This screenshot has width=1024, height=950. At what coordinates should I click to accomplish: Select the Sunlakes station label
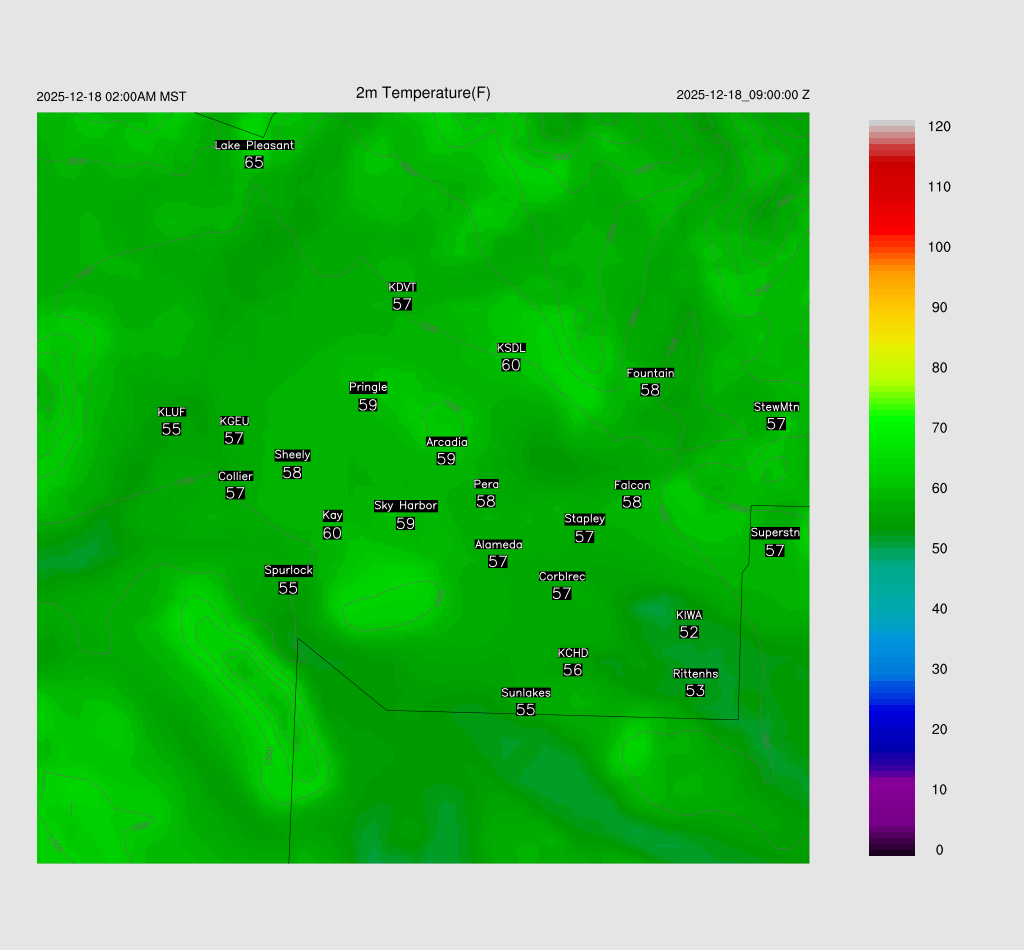[x=525, y=693]
